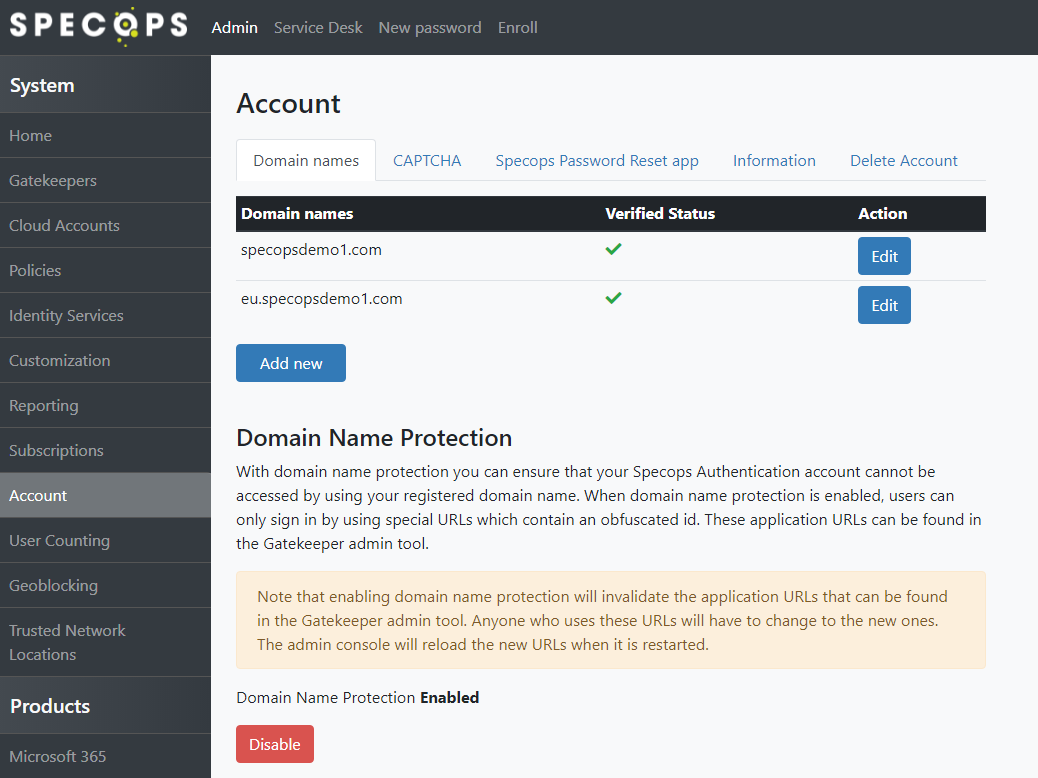Open Customization settings
The width and height of the screenshot is (1038, 778).
coord(105,360)
